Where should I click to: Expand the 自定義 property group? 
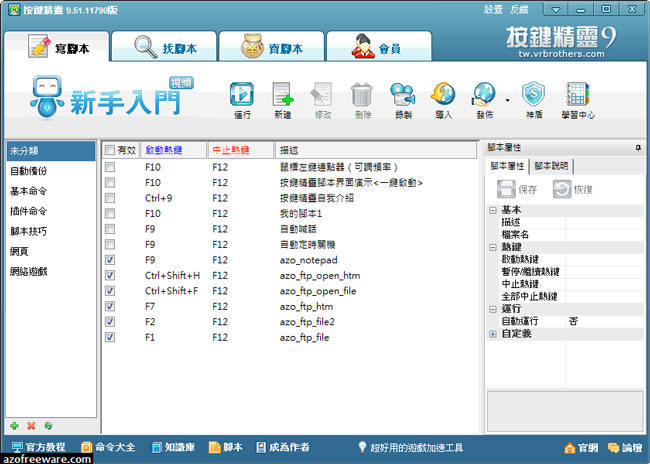(492, 333)
